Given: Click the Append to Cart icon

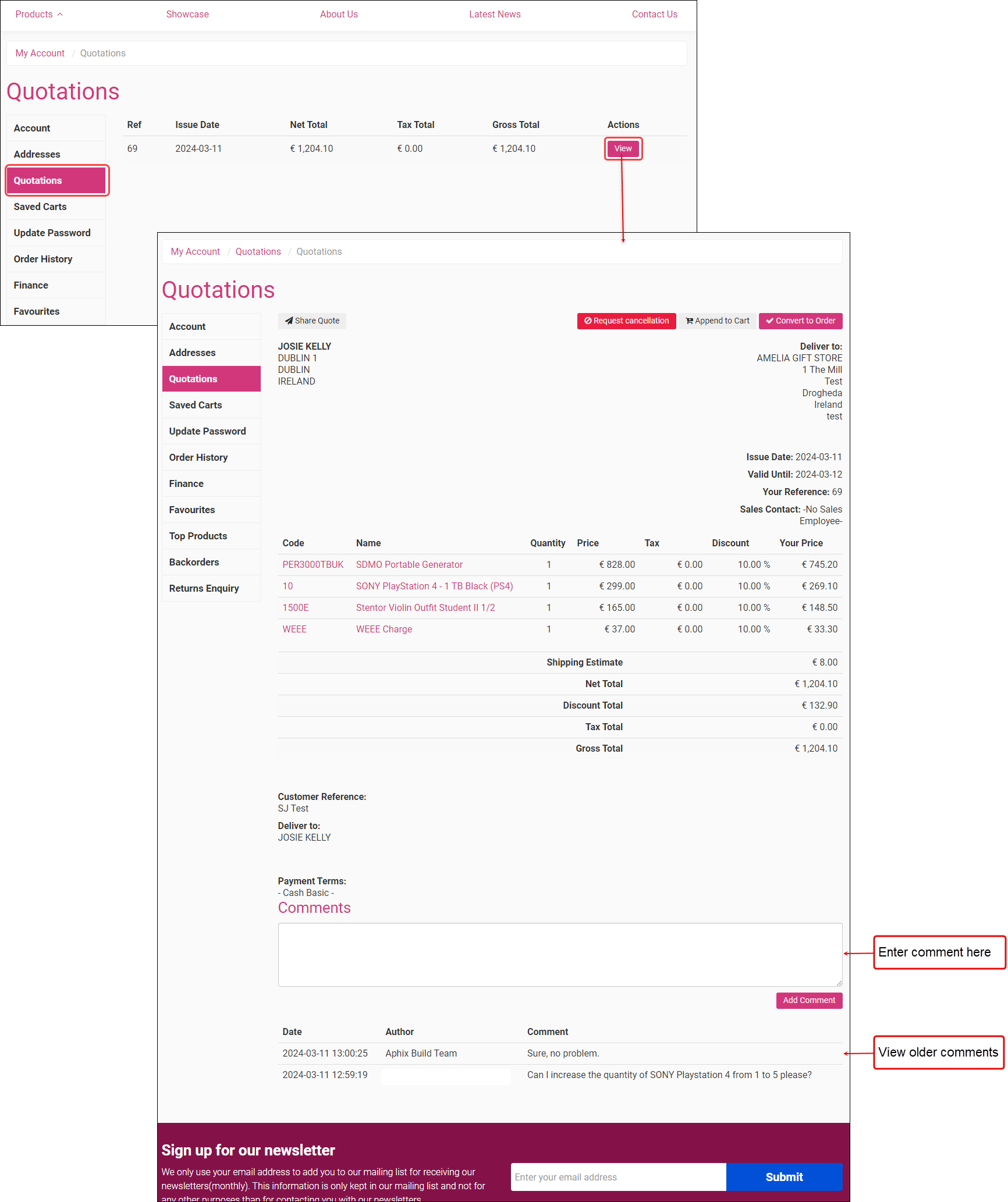Looking at the screenshot, I should (689, 321).
